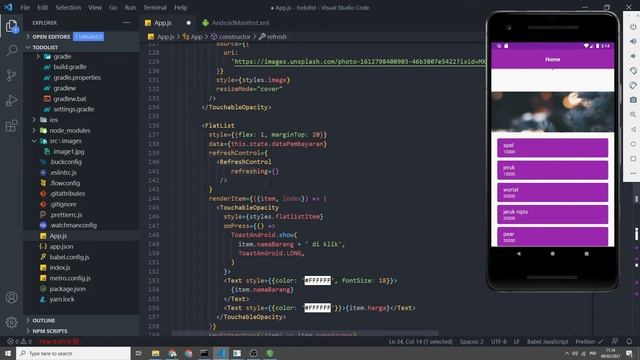Take emulator screenshot with camera icon
The height and width of the screenshot is (360, 640).
click(x=633, y=100)
